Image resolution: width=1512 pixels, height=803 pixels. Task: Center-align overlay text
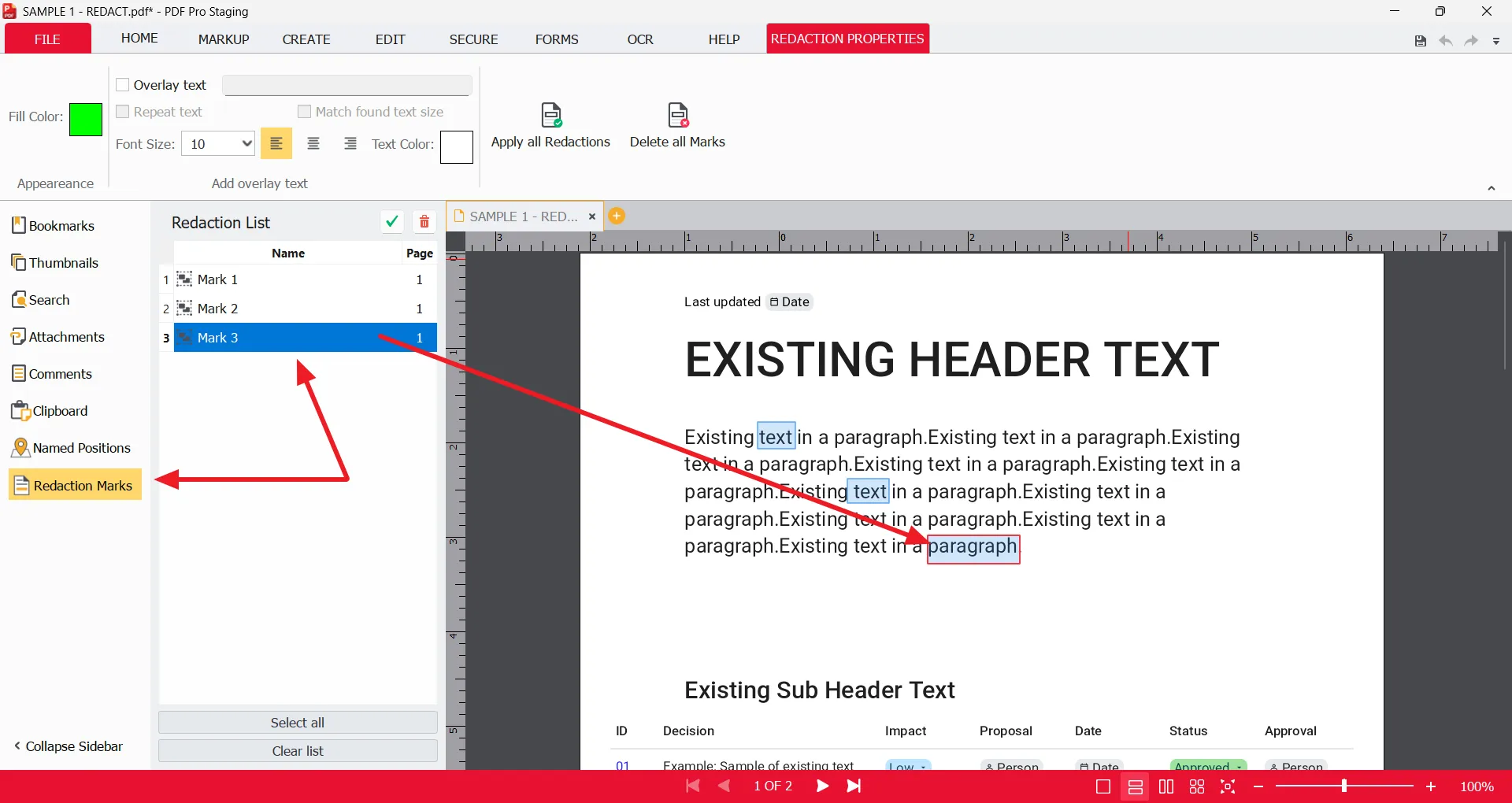pyautogui.click(x=313, y=144)
